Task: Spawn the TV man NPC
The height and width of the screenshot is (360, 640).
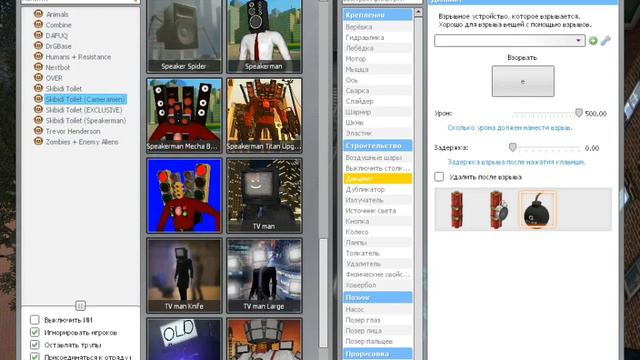Action: point(264,196)
